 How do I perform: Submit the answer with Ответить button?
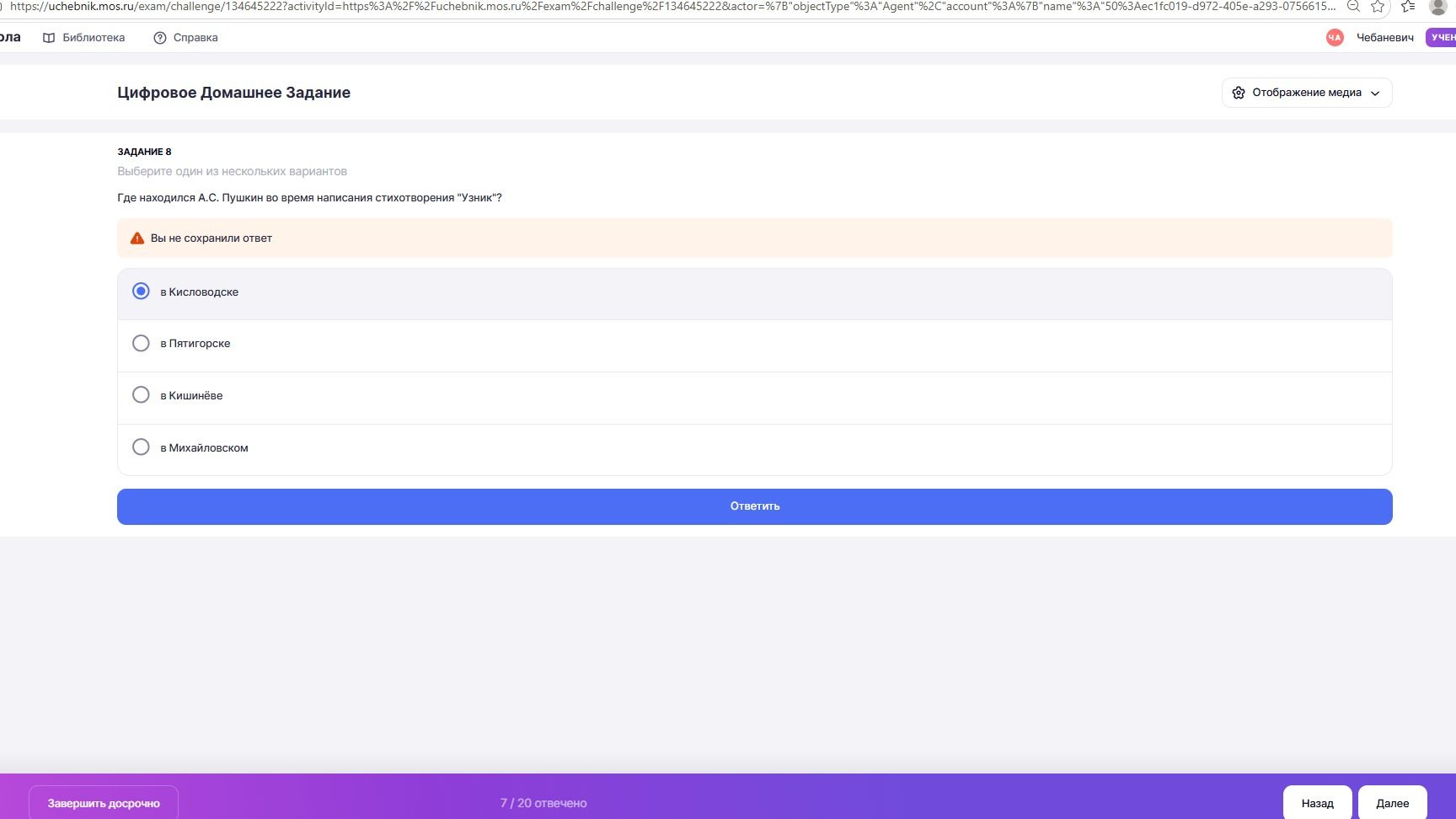[754, 506]
